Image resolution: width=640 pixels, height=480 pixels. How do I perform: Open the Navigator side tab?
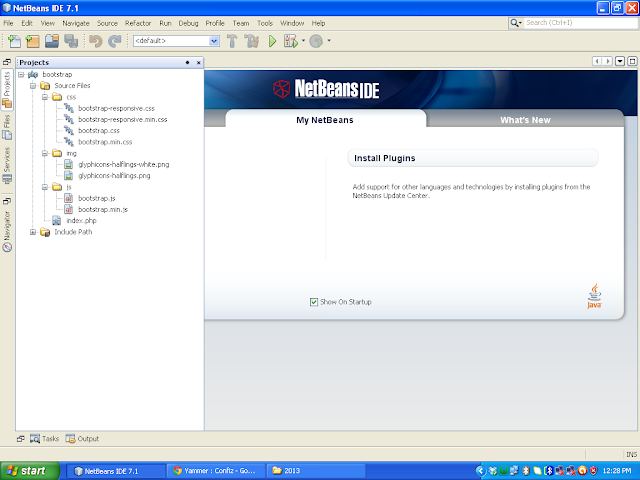tap(7, 231)
